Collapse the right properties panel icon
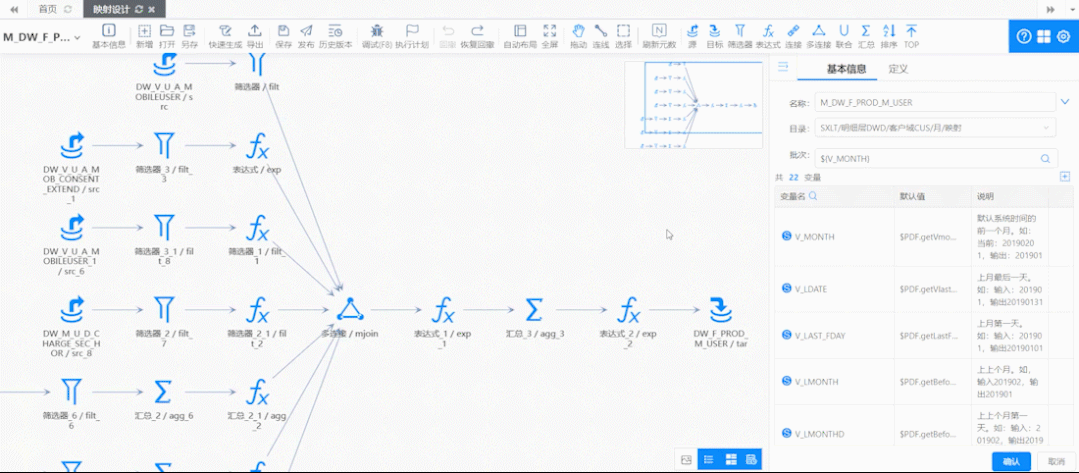Viewport: 1079px width, 473px height. click(782, 67)
